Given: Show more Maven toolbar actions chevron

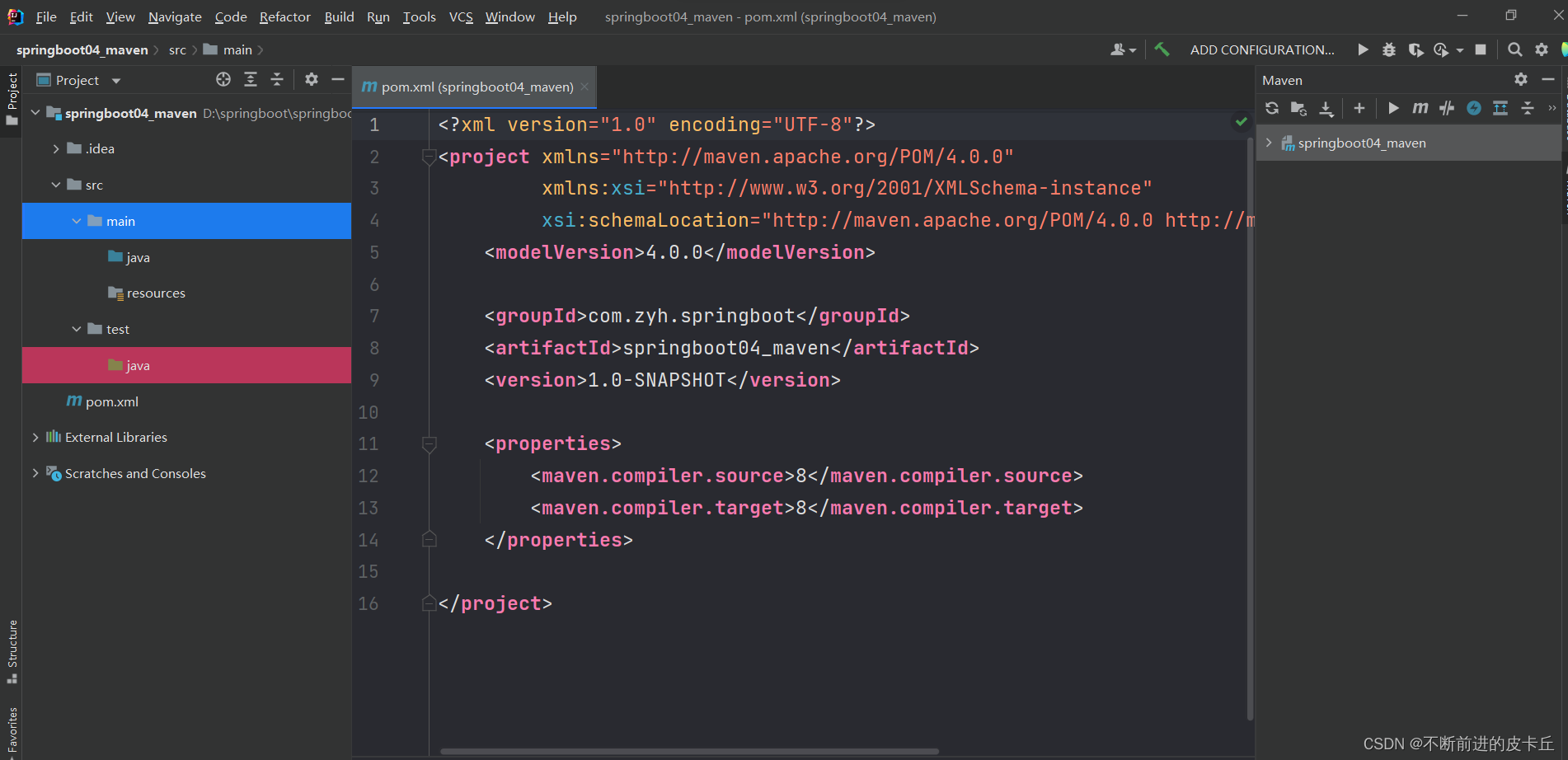Looking at the screenshot, I should pos(1552,108).
